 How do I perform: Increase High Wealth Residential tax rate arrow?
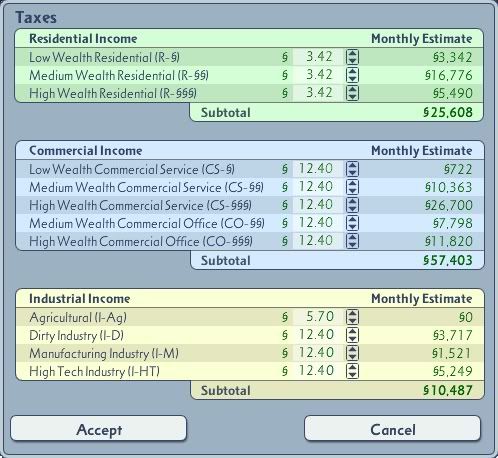pos(352,89)
